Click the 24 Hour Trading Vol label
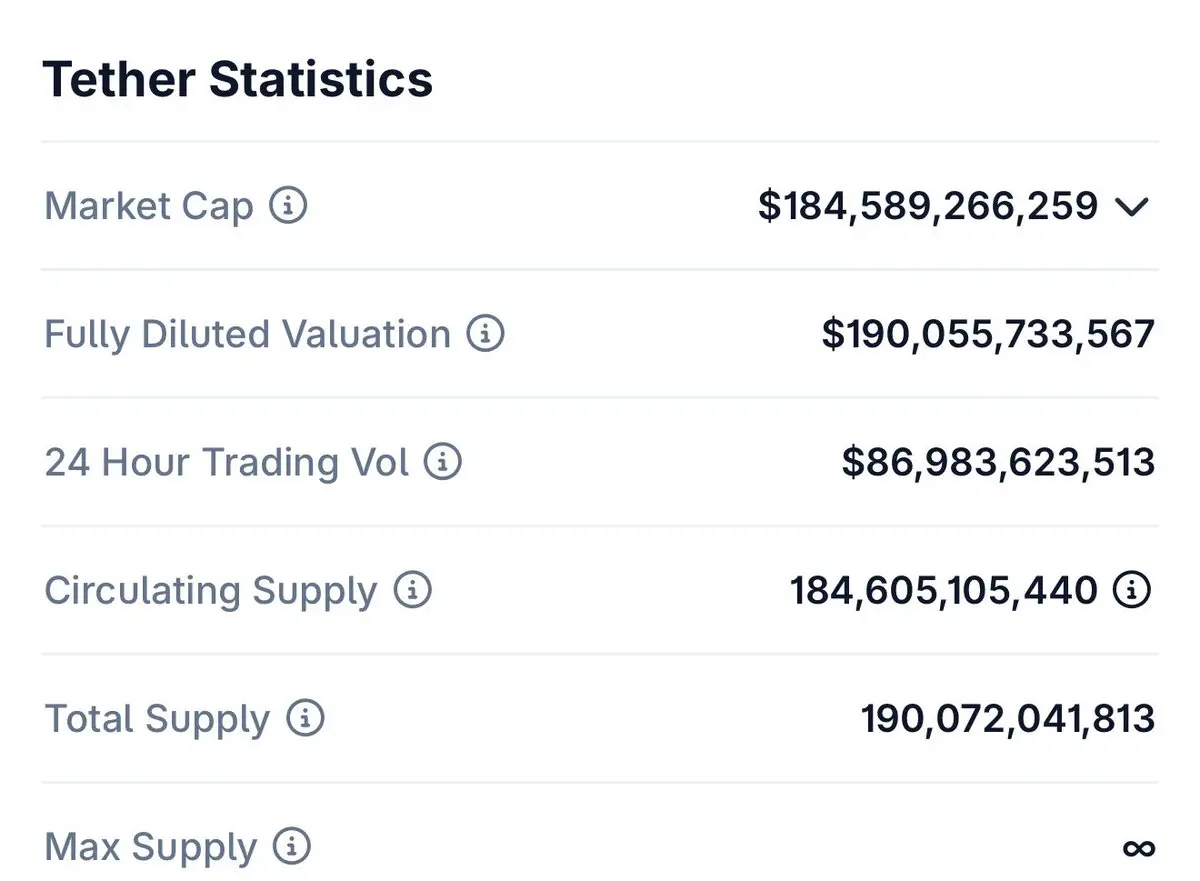This screenshot has width=1200, height=881. tap(227, 462)
